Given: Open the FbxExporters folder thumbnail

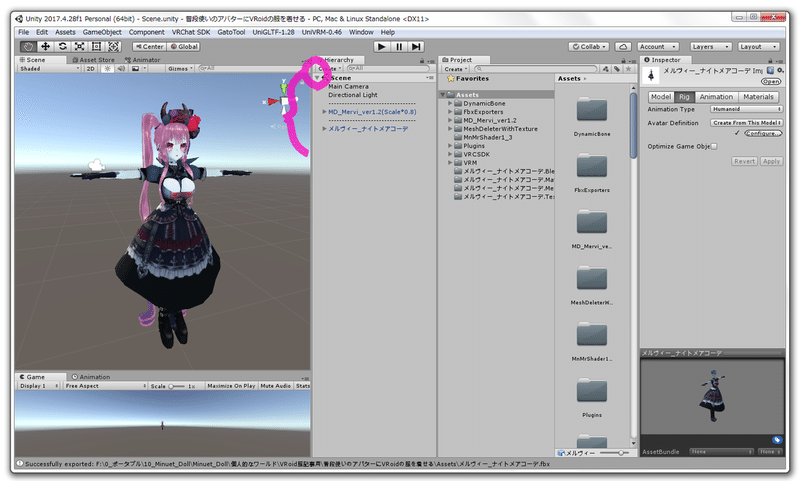Looking at the screenshot, I should [592, 166].
